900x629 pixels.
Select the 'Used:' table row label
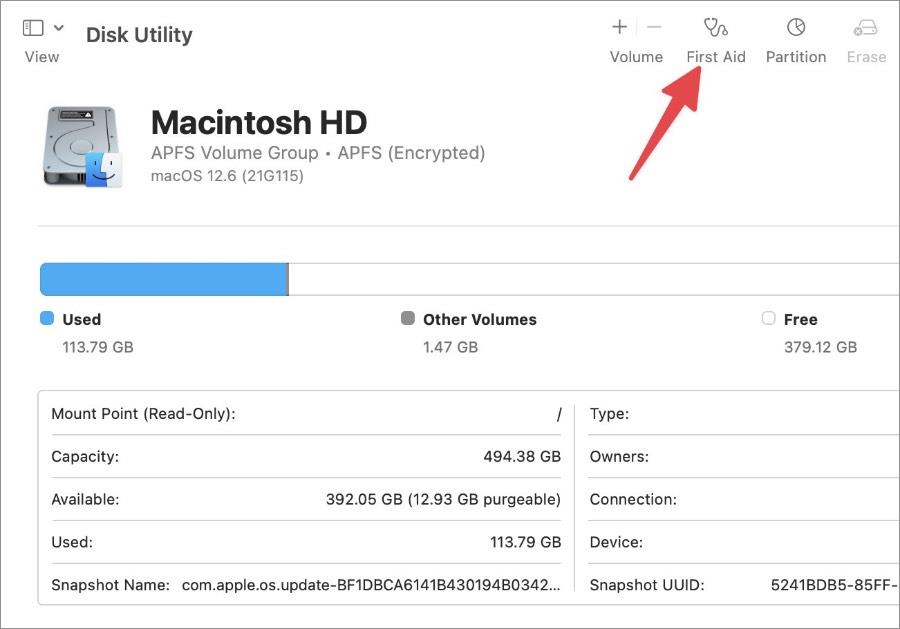coord(72,542)
